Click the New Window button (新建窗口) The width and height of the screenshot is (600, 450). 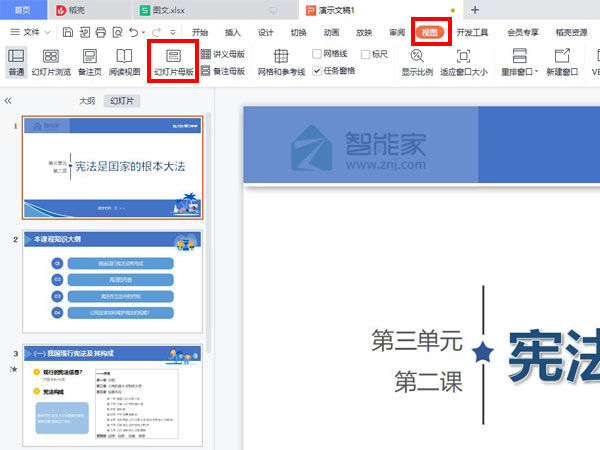pos(564,62)
